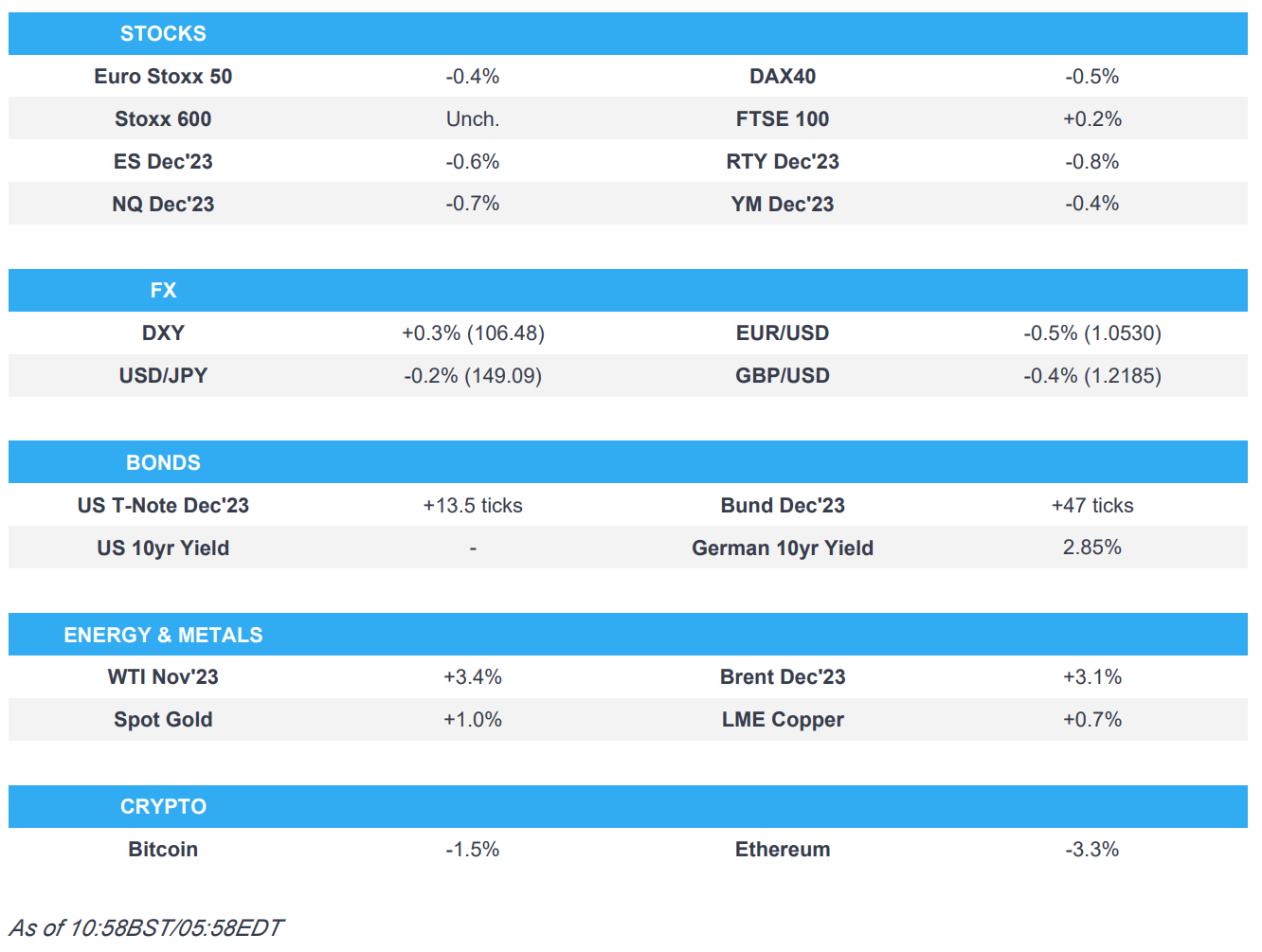Click the STOCKS section header

tap(163, 34)
